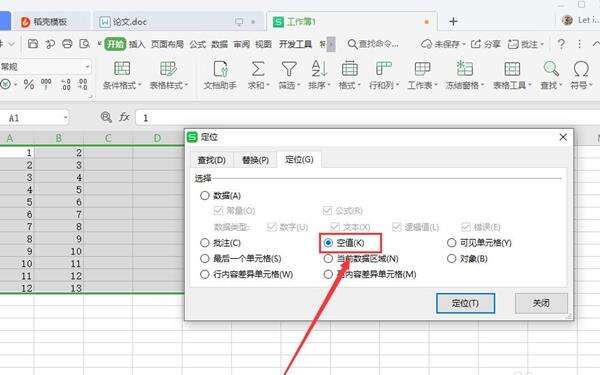Click the 文档助手 document assistant icon
Image resolution: width=600 pixels, height=375 pixels.
(220, 69)
